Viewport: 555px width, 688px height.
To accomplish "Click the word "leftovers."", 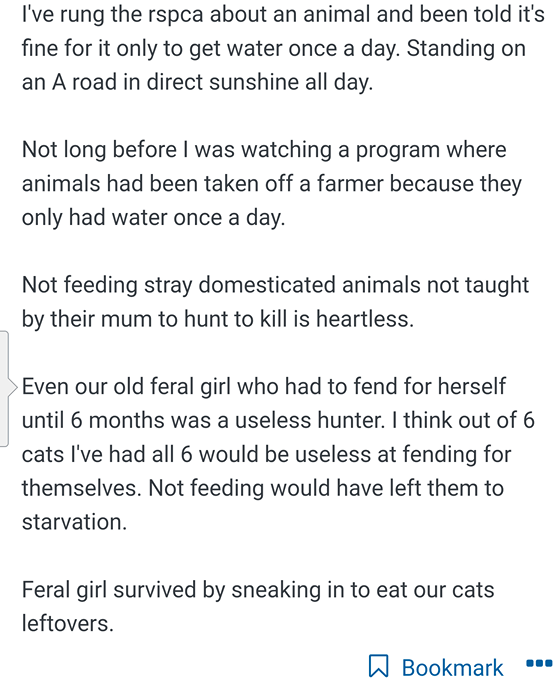I will tap(68, 623).
